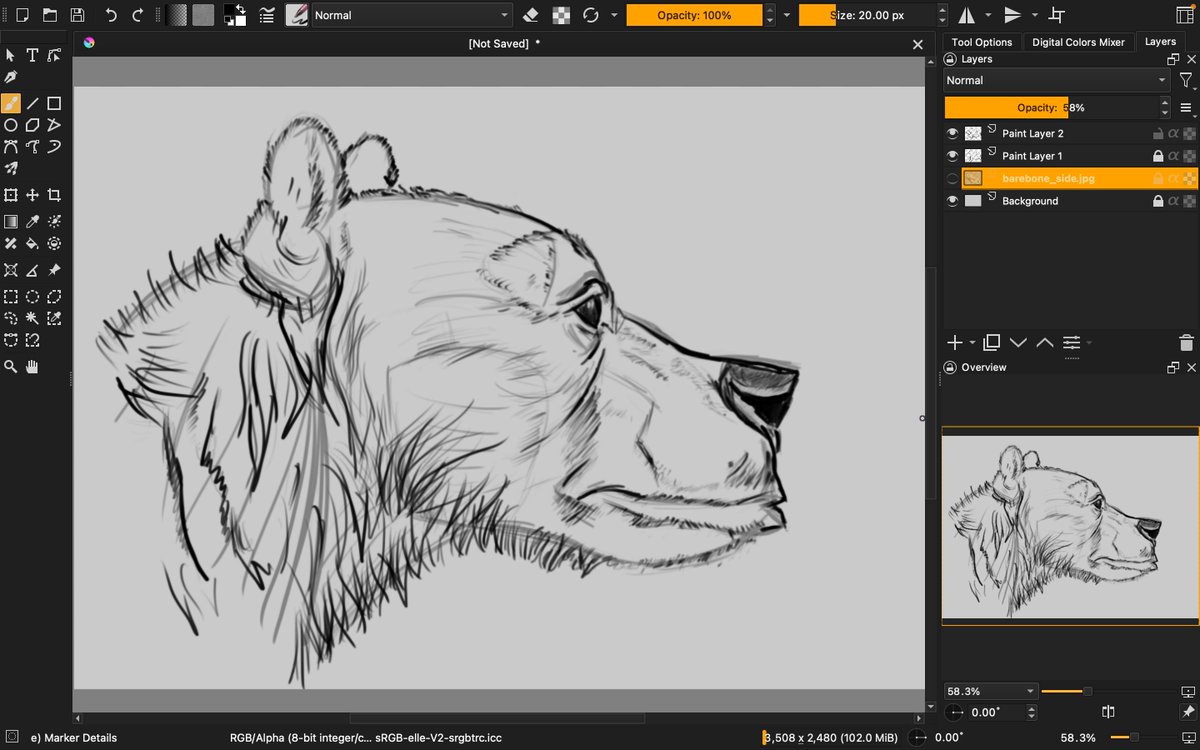1200x750 pixels.
Task: Expand vertical mirror options arrow
Action: tap(1035, 15)
